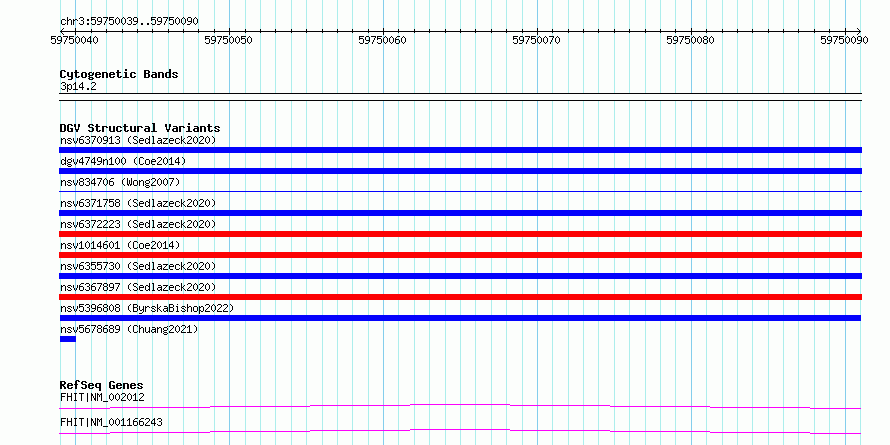Click ruler tick label 59750090

pyautogui.click(x=845, y=40)
